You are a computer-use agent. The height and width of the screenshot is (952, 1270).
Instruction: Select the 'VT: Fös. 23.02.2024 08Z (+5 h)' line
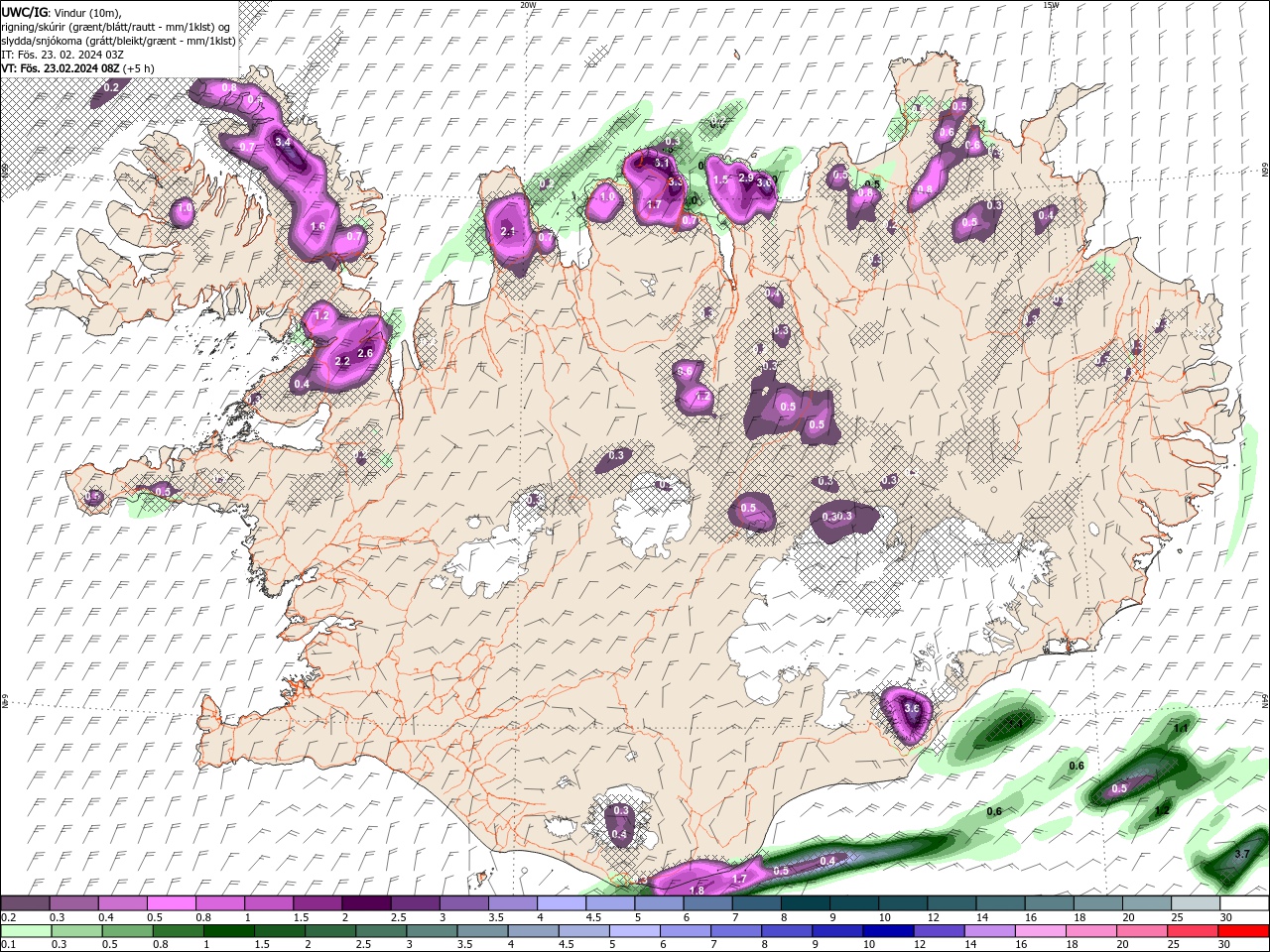click(x=78, y=68)
